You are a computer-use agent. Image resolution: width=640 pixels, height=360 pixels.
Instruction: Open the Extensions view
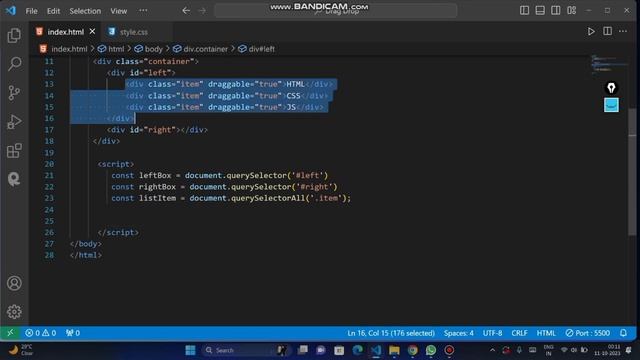(x=14, y=150)
